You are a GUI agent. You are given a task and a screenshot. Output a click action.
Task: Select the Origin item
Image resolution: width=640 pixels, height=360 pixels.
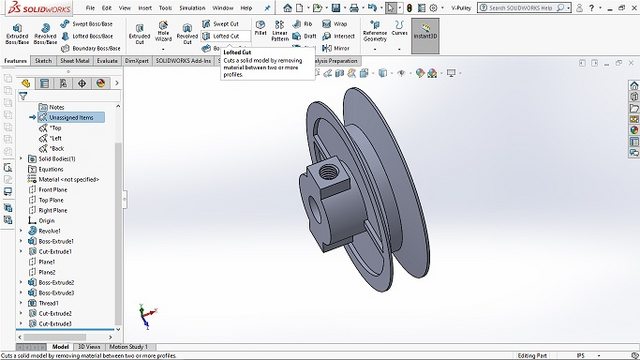(41, 220)
